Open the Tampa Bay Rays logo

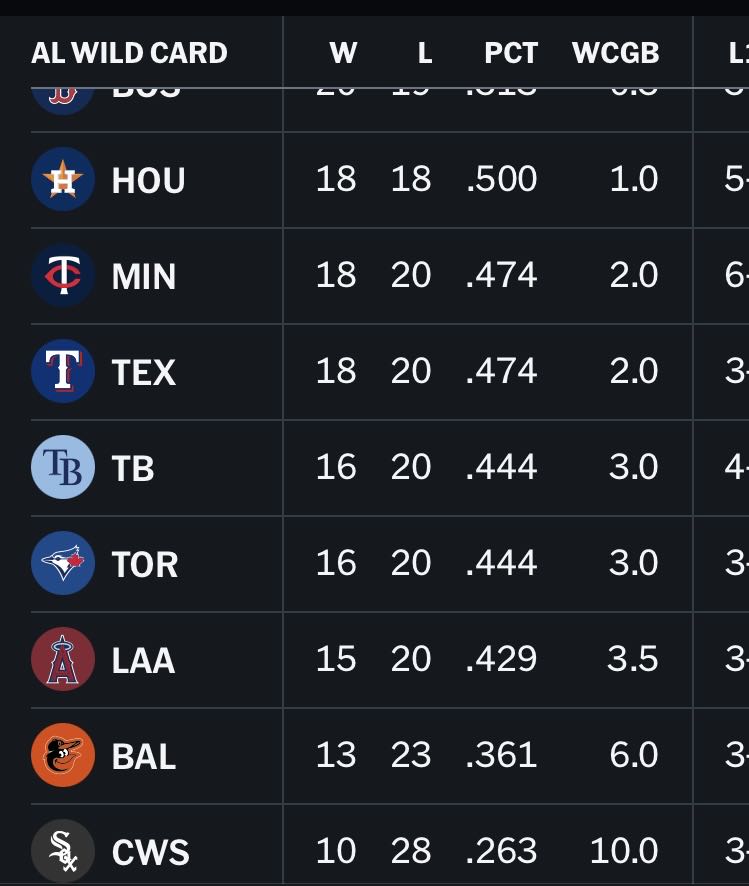(x=63, y=467)
